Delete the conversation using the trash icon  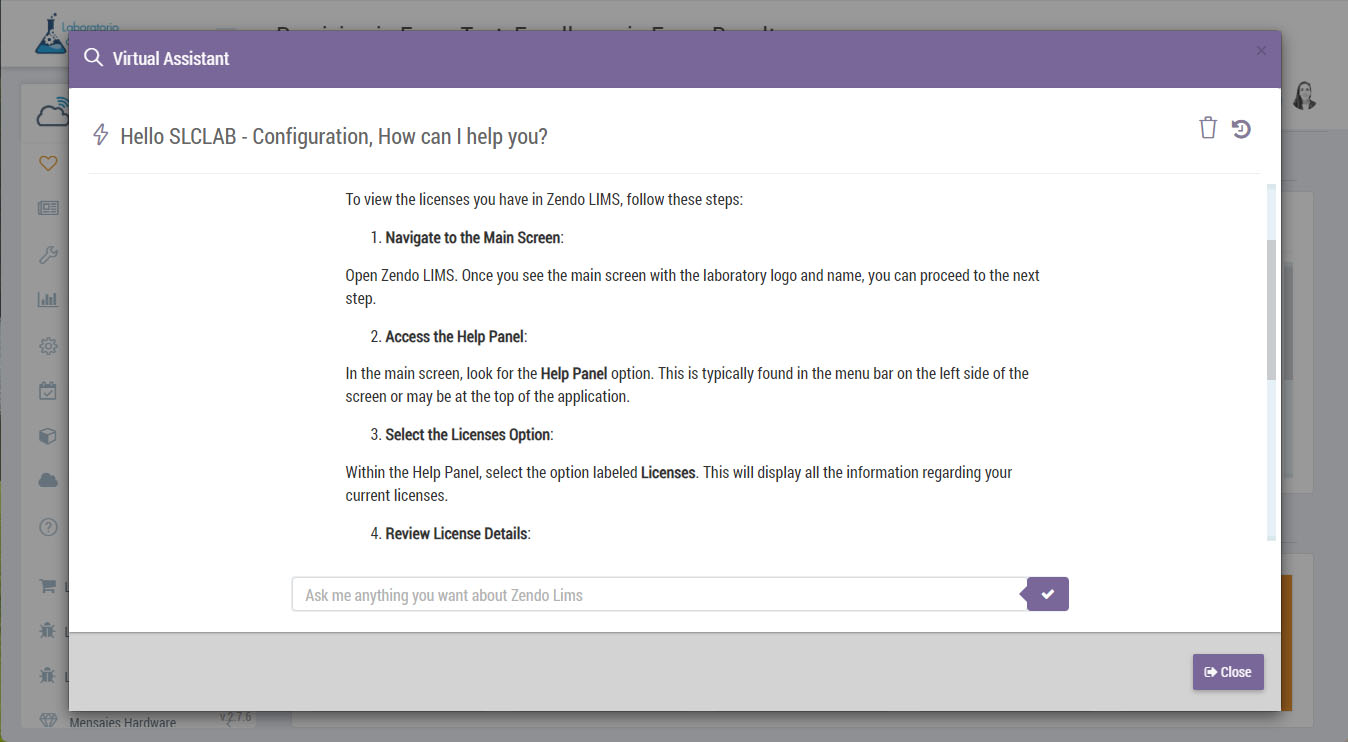pos(1208,128)
